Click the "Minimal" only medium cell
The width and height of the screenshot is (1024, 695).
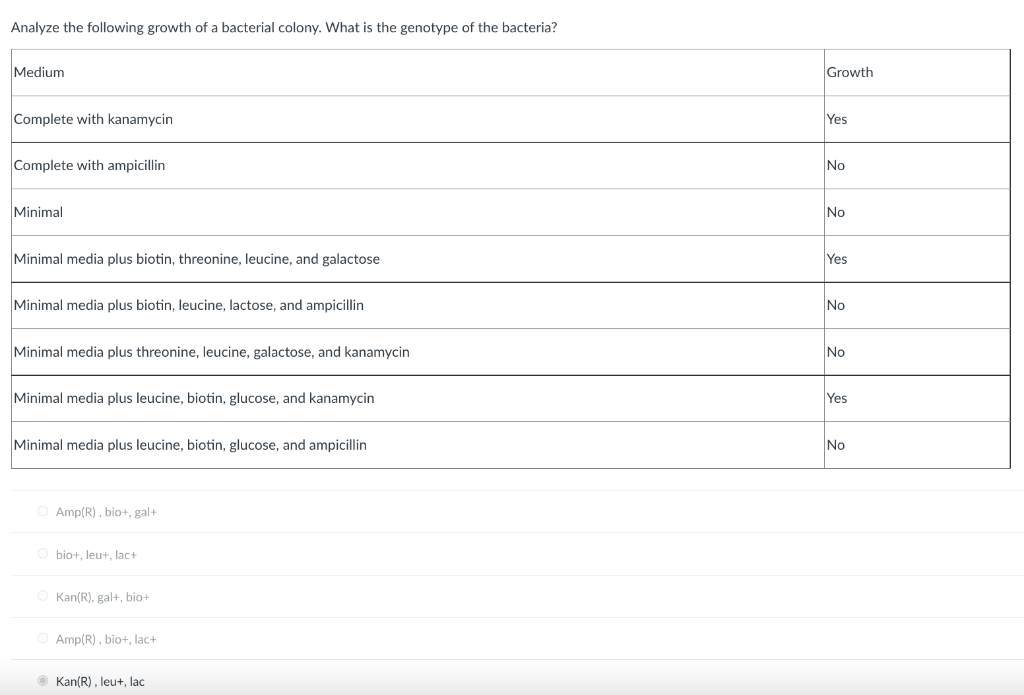point(39,212)
